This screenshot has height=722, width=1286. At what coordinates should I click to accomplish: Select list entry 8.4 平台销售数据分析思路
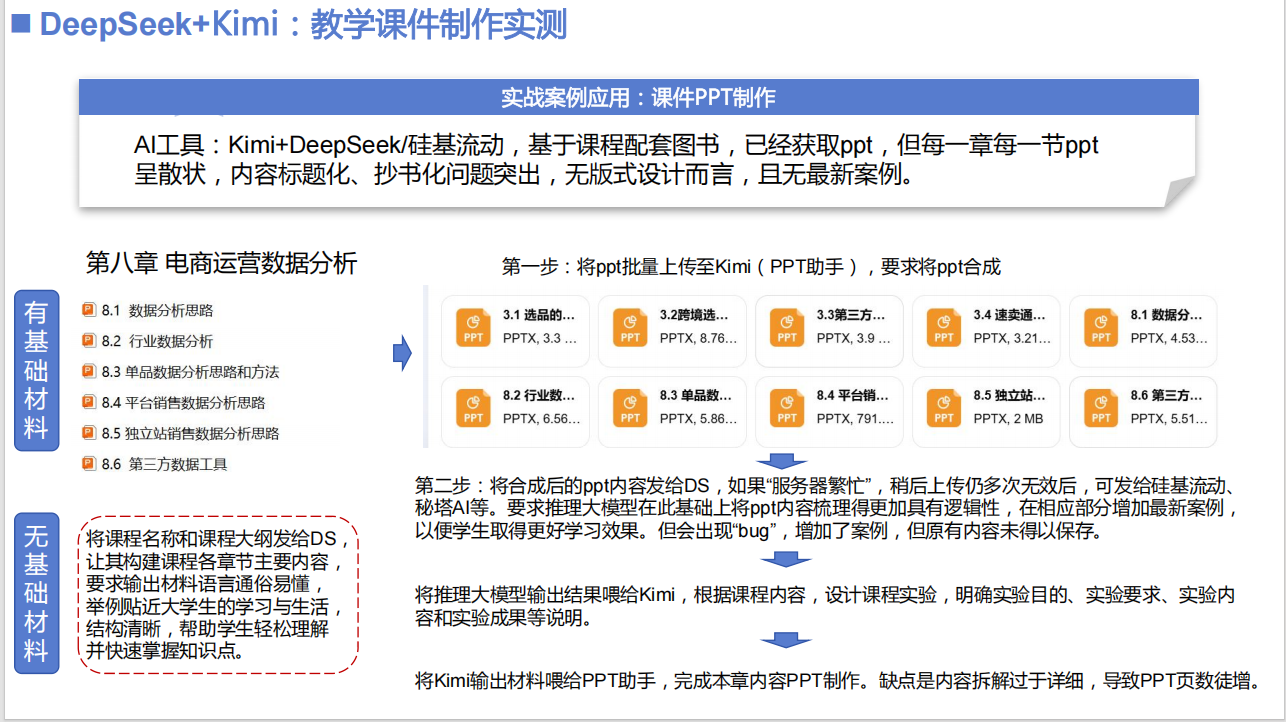(174, 403)
